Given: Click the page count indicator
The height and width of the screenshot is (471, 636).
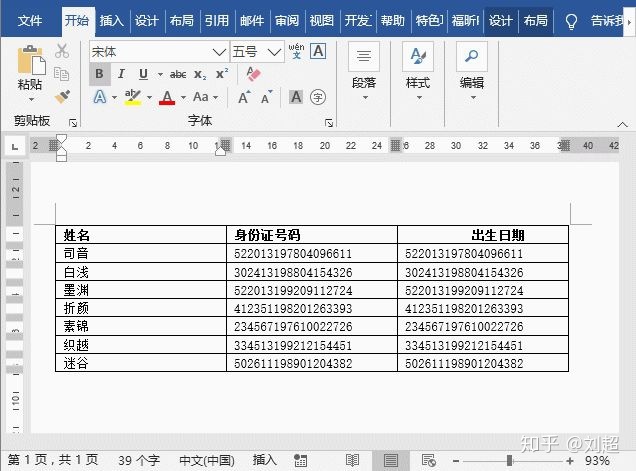Looking at the screenshot, I should [53, 460].
